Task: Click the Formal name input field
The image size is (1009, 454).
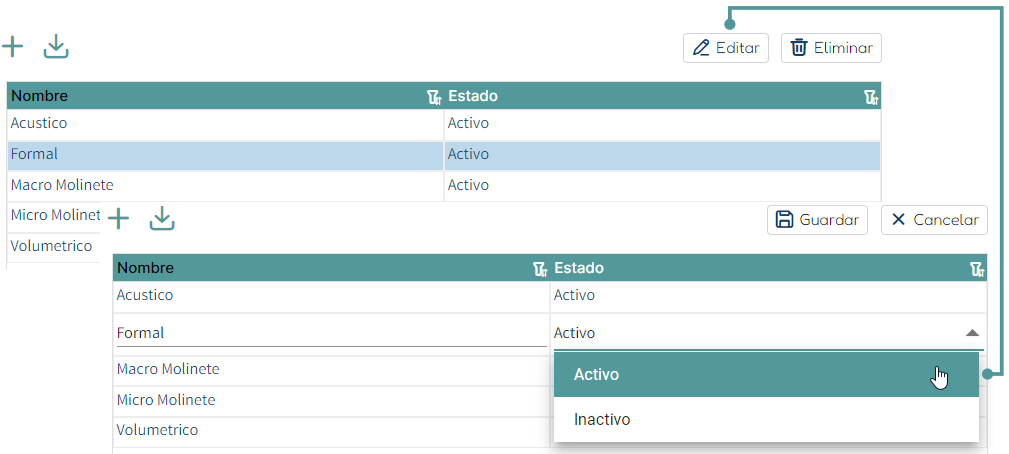Action: click(x=331, y=333)
